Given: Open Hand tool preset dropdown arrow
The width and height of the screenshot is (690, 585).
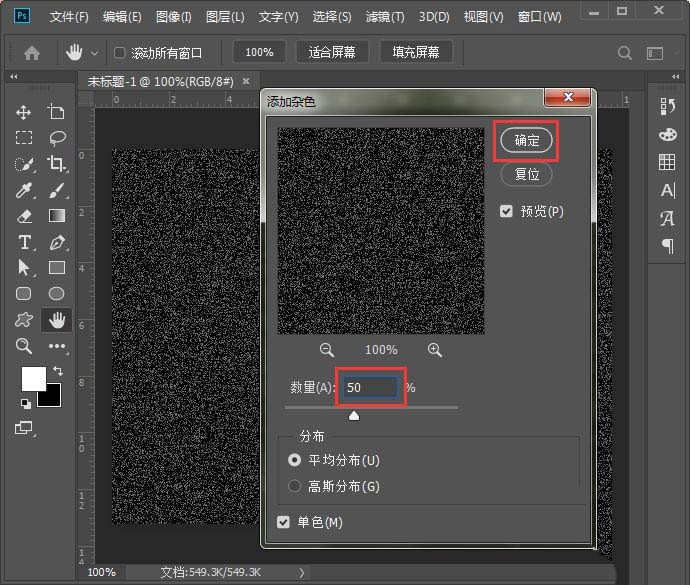Looking at the screenshot, I should [x=95, y=53].
